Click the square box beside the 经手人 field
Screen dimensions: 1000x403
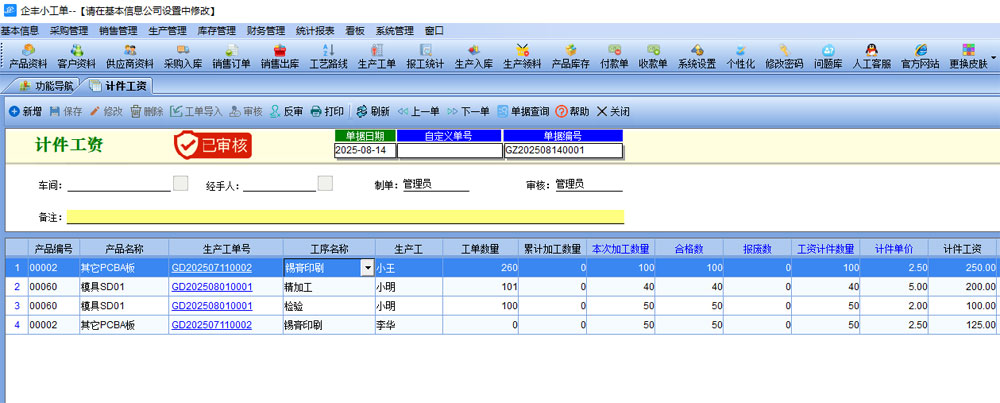click(x=324, y=183)
